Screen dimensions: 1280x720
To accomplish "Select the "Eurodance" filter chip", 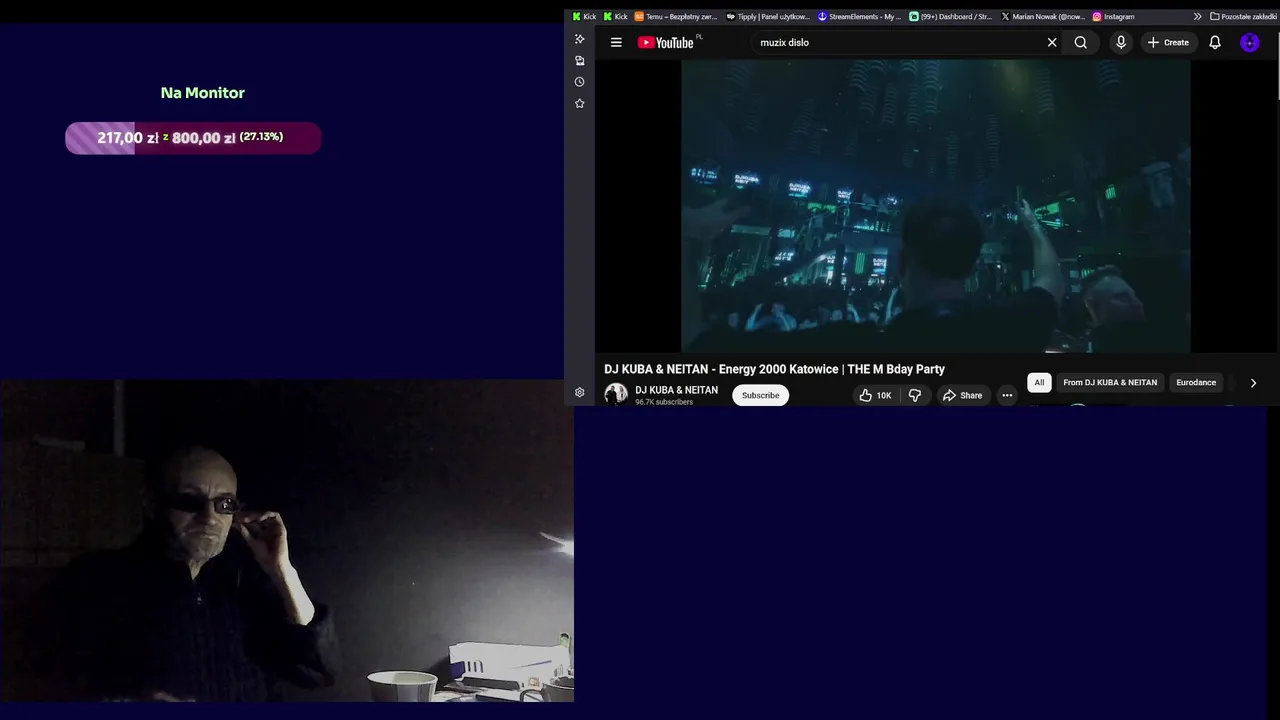I will (x=1196, y=382).
